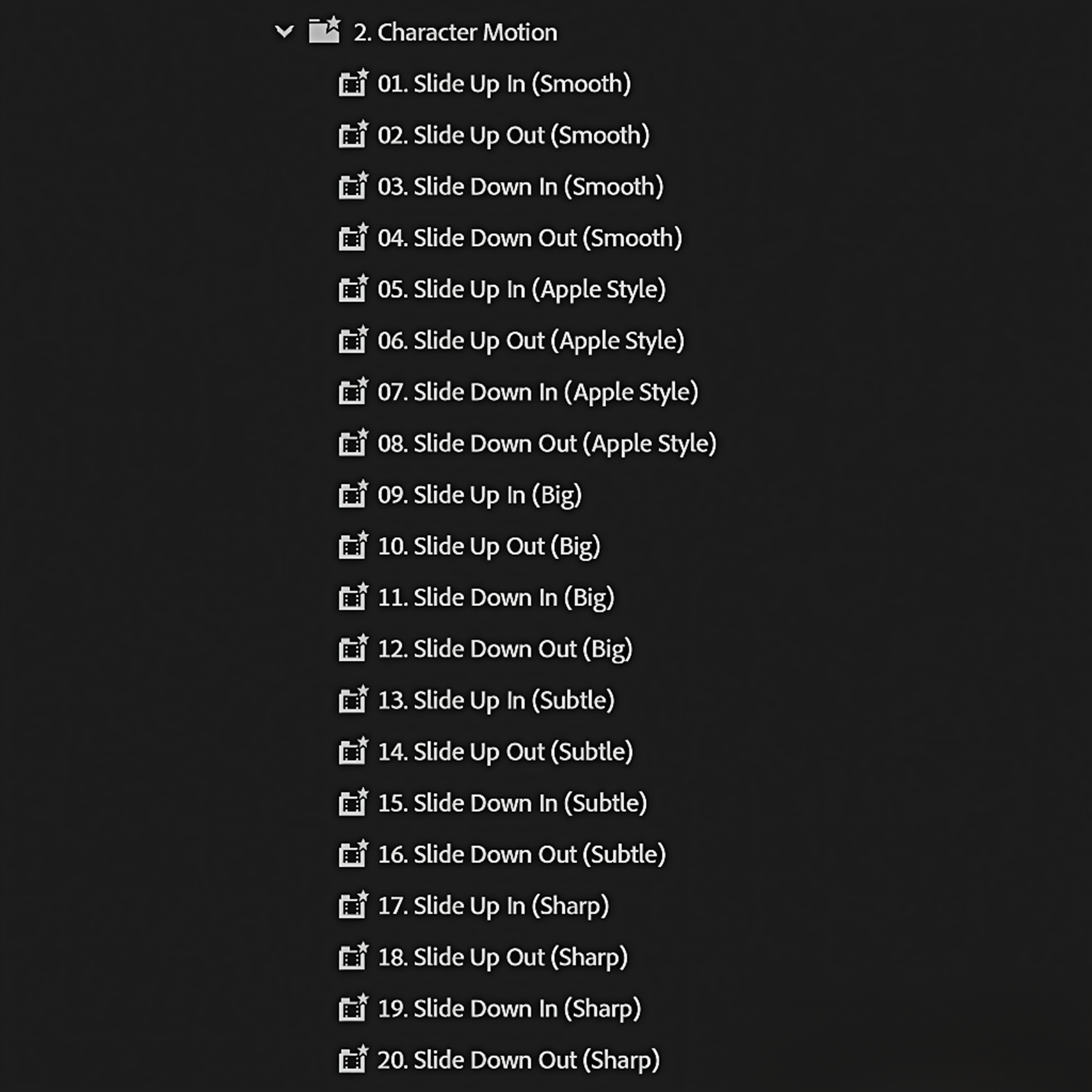Select 18. Slide Up Out (Sharp)
Viewport: 1092px width, 1092px height.
pos(502,957)
